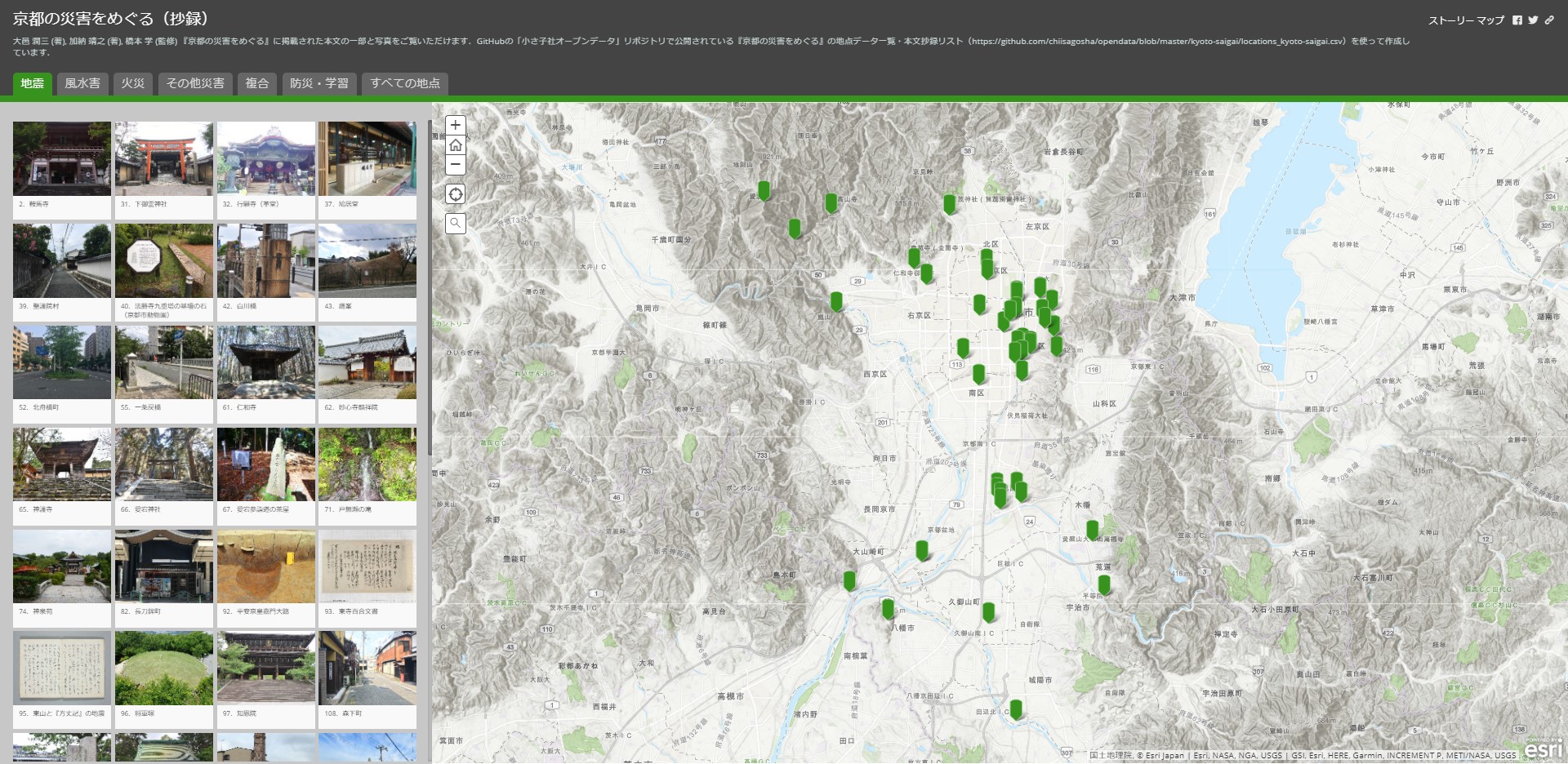Click the southernmost green marker near 田辺
Viewport: 1568px width, 764px height.
click(1016, 708)
